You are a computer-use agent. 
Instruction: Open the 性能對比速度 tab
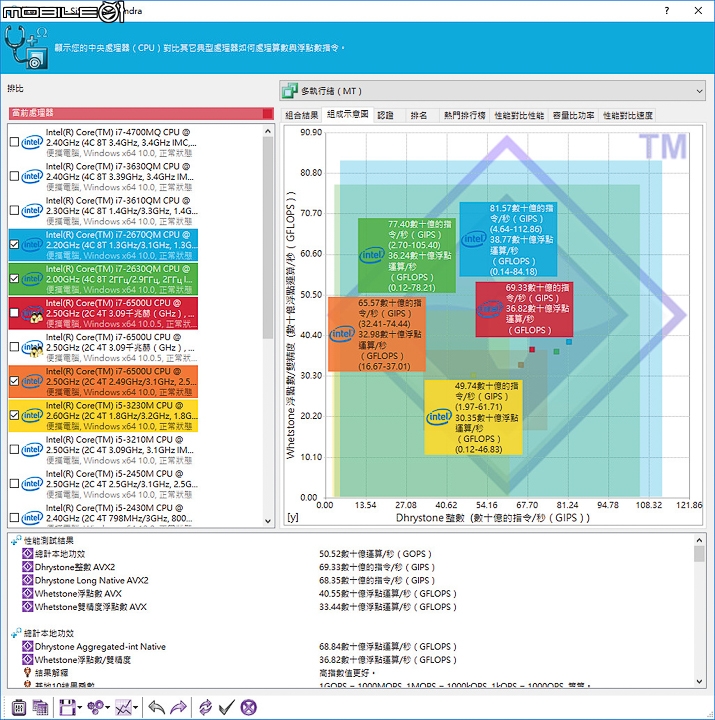click(627, 115)
